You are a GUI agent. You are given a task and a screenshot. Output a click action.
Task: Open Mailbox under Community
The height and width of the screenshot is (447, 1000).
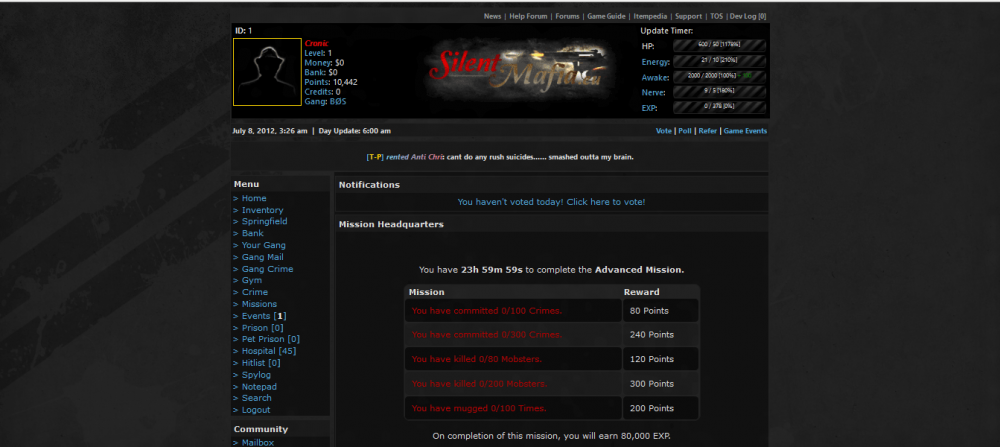tap(257, 442)
